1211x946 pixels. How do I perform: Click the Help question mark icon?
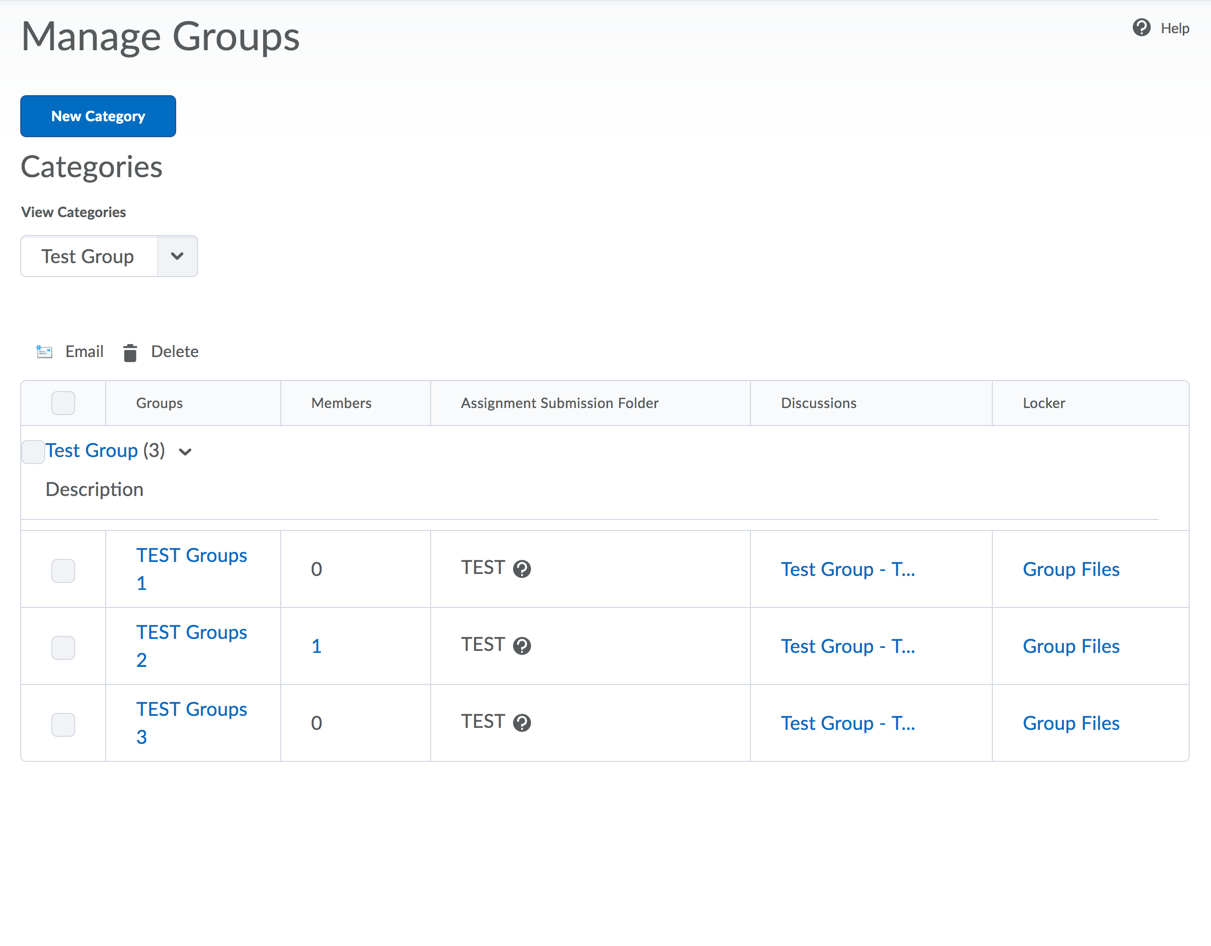click(1141, 27)
